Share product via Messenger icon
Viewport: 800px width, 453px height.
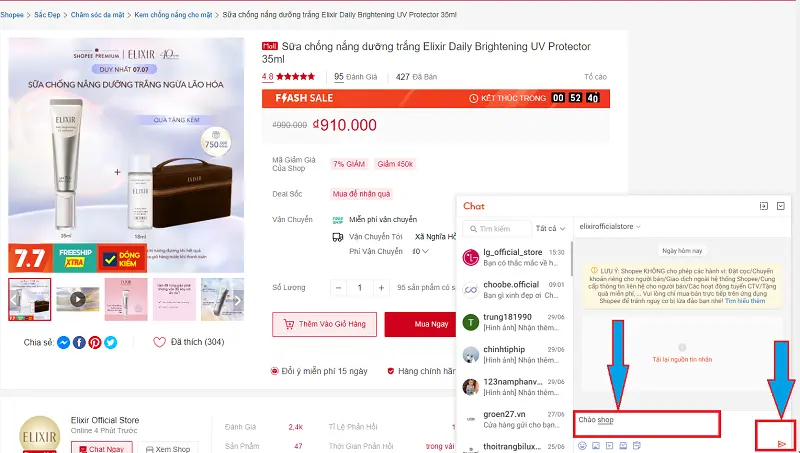(x=63, y=342)
